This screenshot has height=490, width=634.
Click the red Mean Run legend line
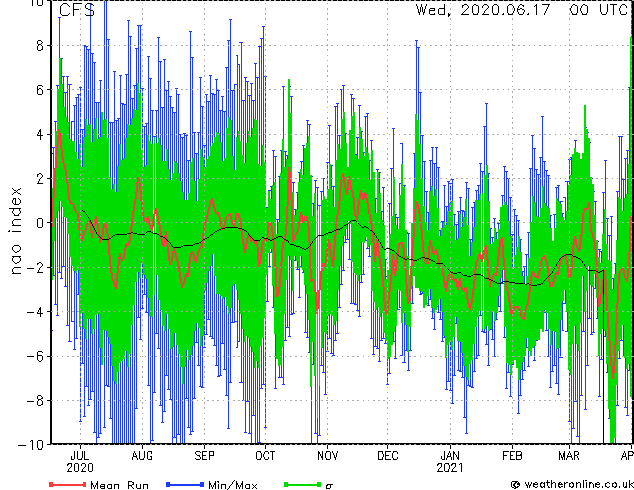(x=67, y=484)
